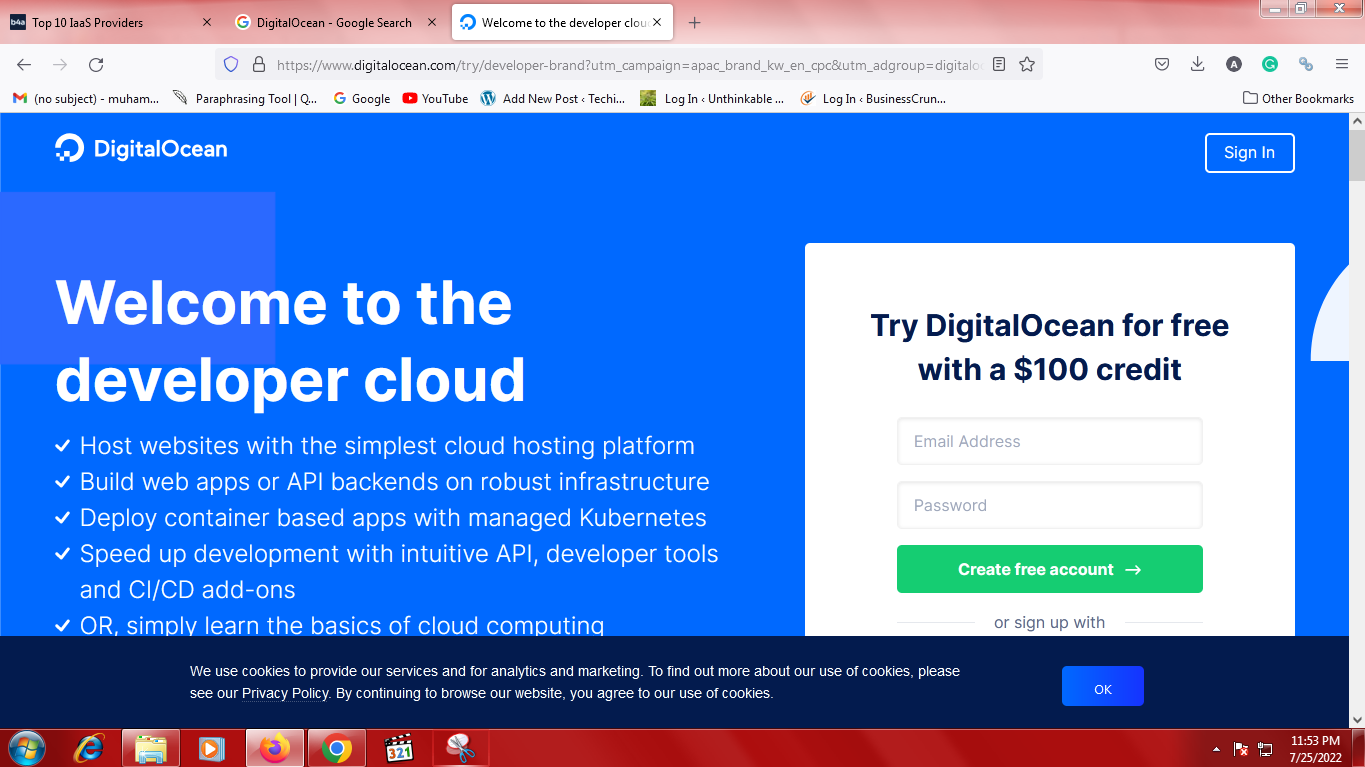Open Google Chrome from the taskbar
Viewport: 1365px width, 767px height.
click(x=336, y=748)
